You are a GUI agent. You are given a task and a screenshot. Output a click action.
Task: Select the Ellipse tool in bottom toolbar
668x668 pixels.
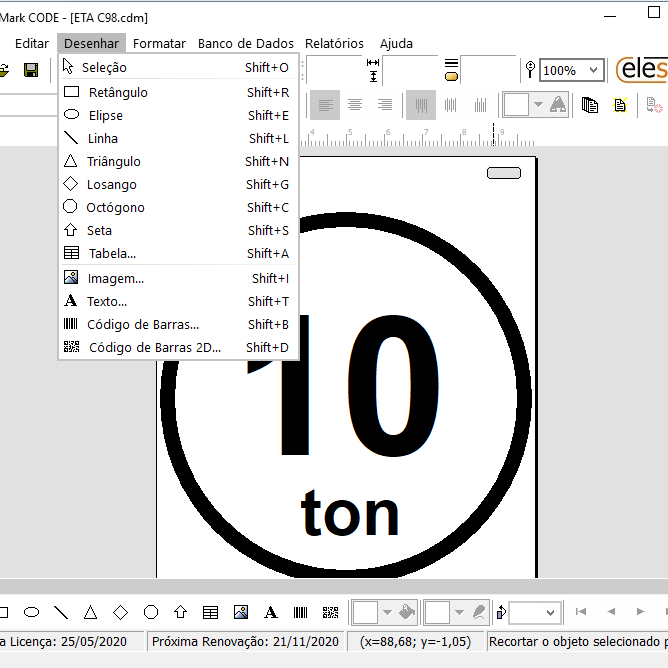click(32, 613)
